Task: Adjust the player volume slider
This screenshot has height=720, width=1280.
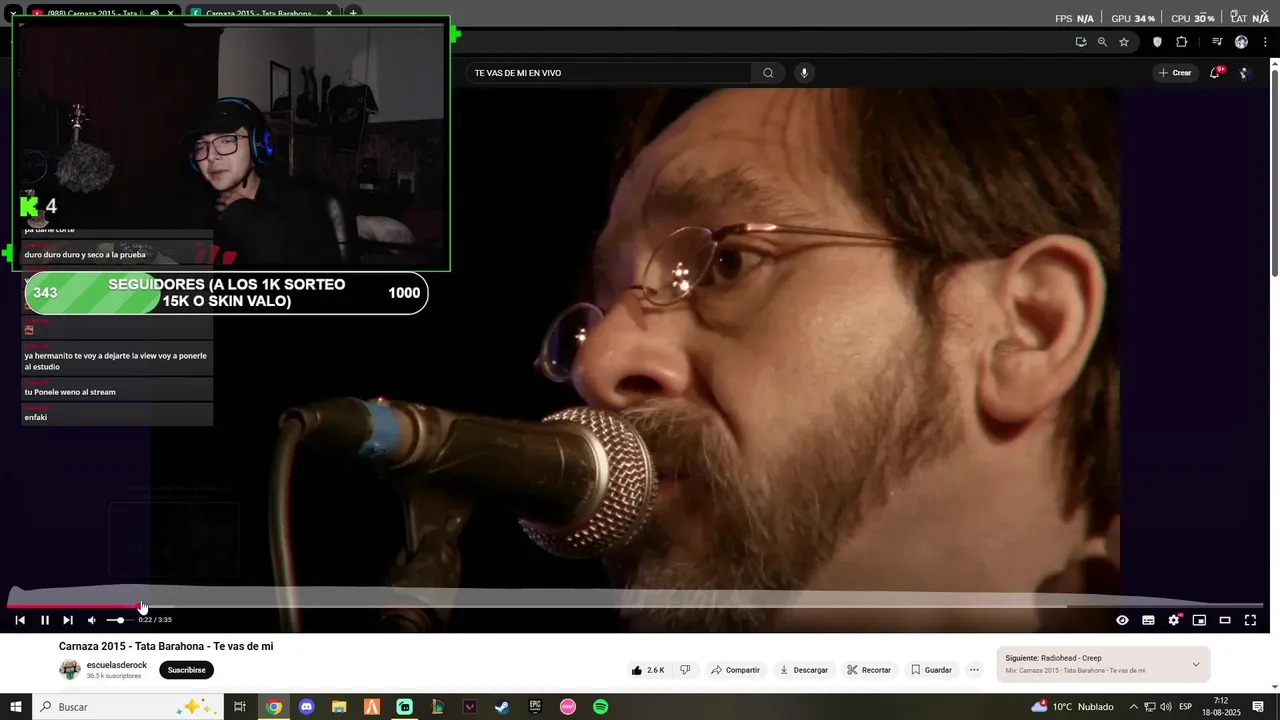Action: pos(119,620)
